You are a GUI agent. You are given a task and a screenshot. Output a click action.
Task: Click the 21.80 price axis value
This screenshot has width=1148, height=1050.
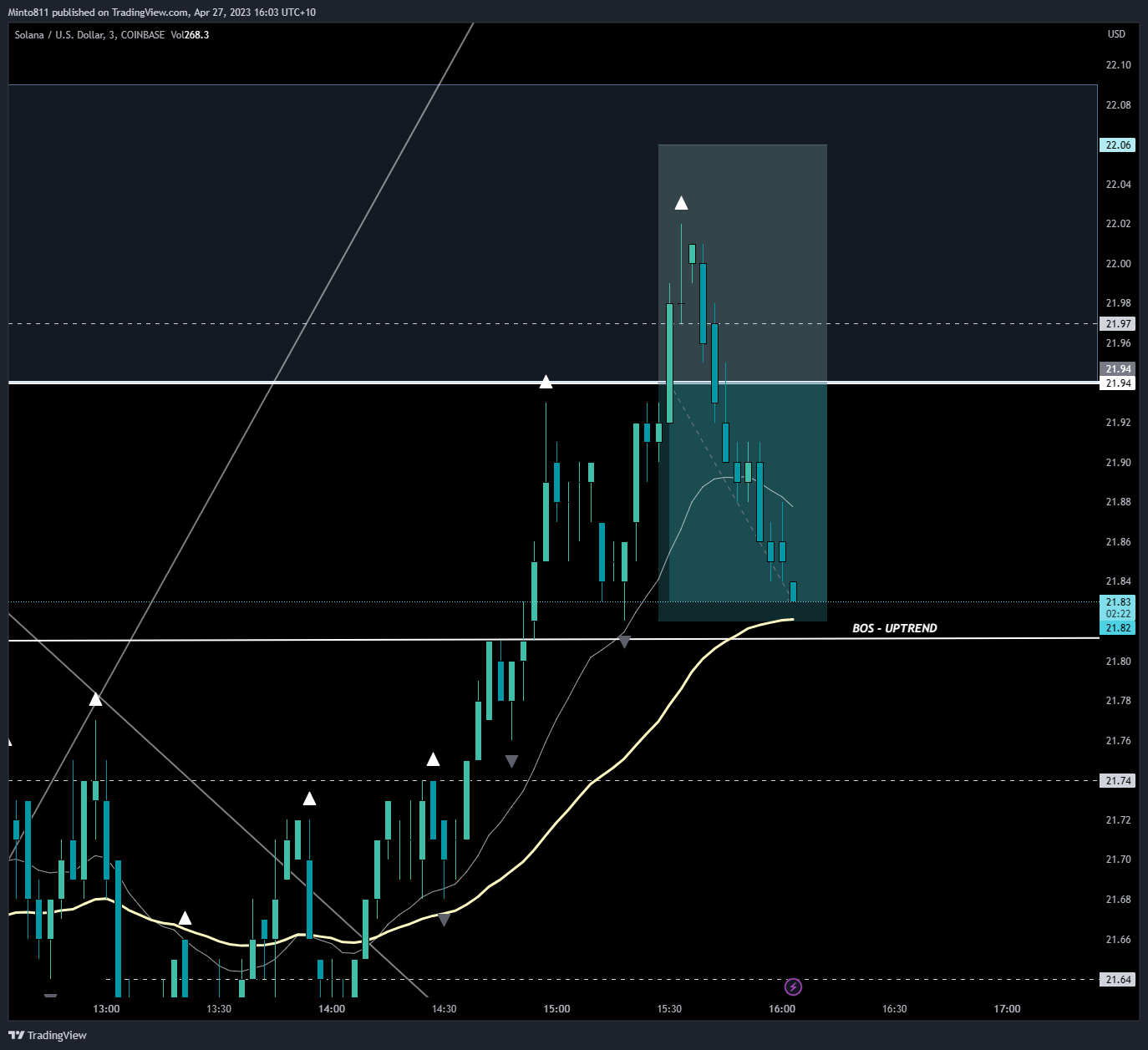pos(1118,662)
